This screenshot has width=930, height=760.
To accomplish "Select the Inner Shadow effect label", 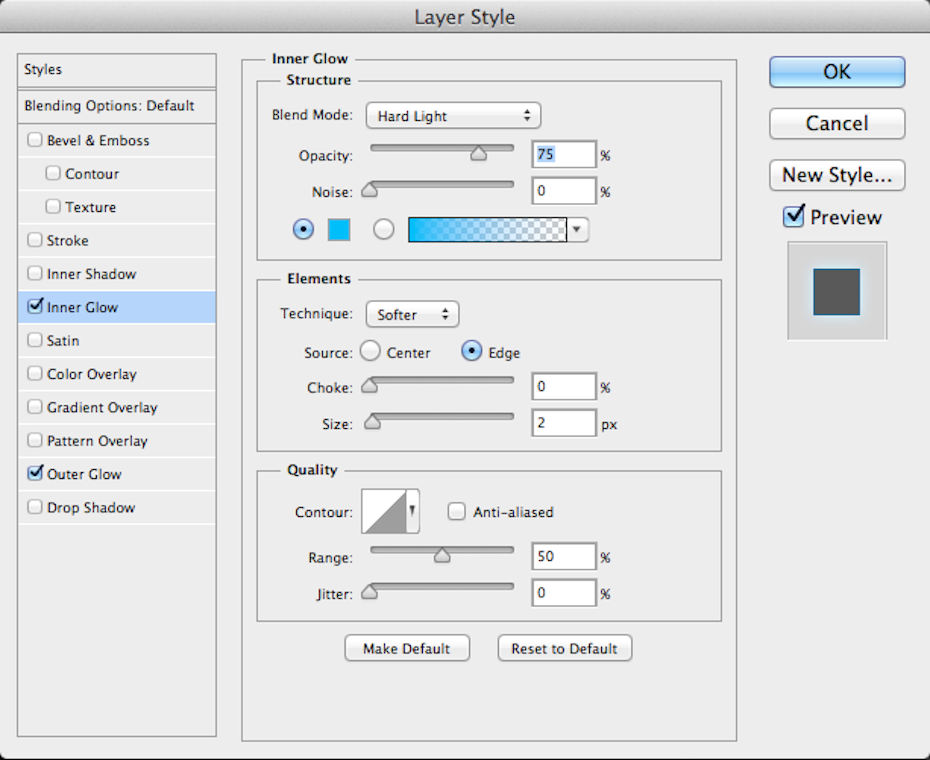I will [x=91, y=274].
